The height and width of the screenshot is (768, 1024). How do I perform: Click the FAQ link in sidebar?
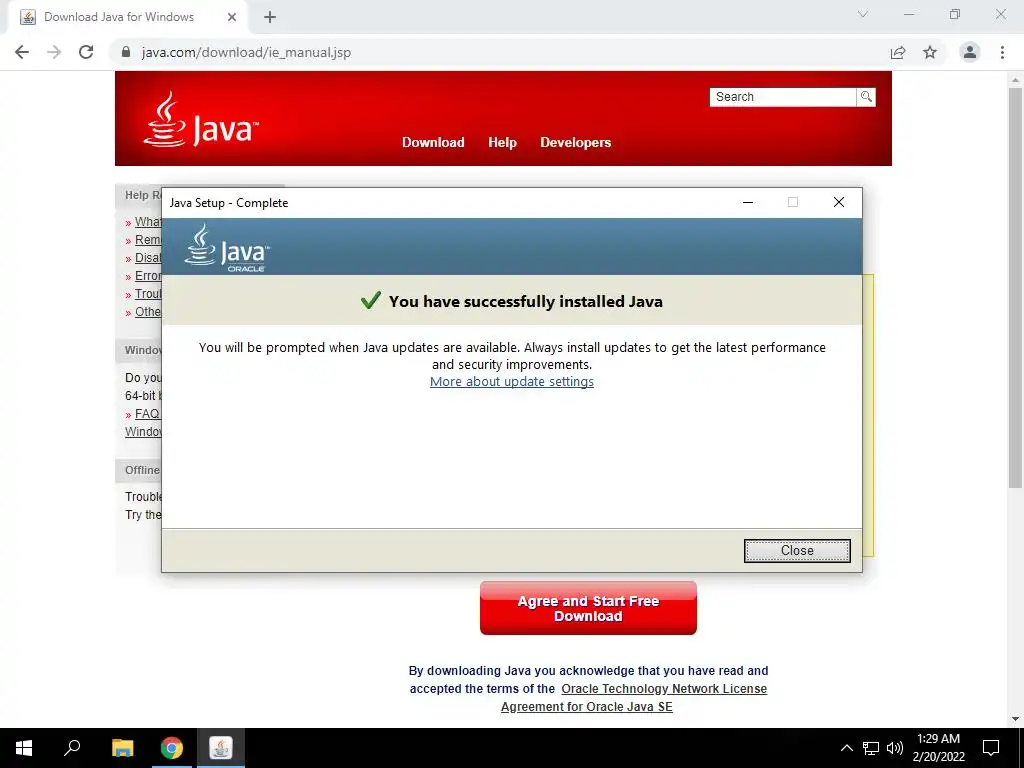[147, 414]
